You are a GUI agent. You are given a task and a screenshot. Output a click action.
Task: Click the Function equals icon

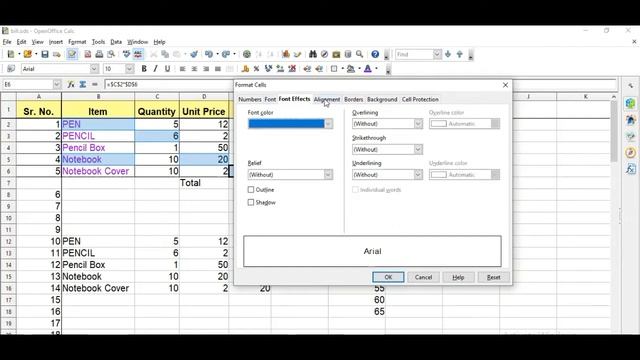coord(95,84)
